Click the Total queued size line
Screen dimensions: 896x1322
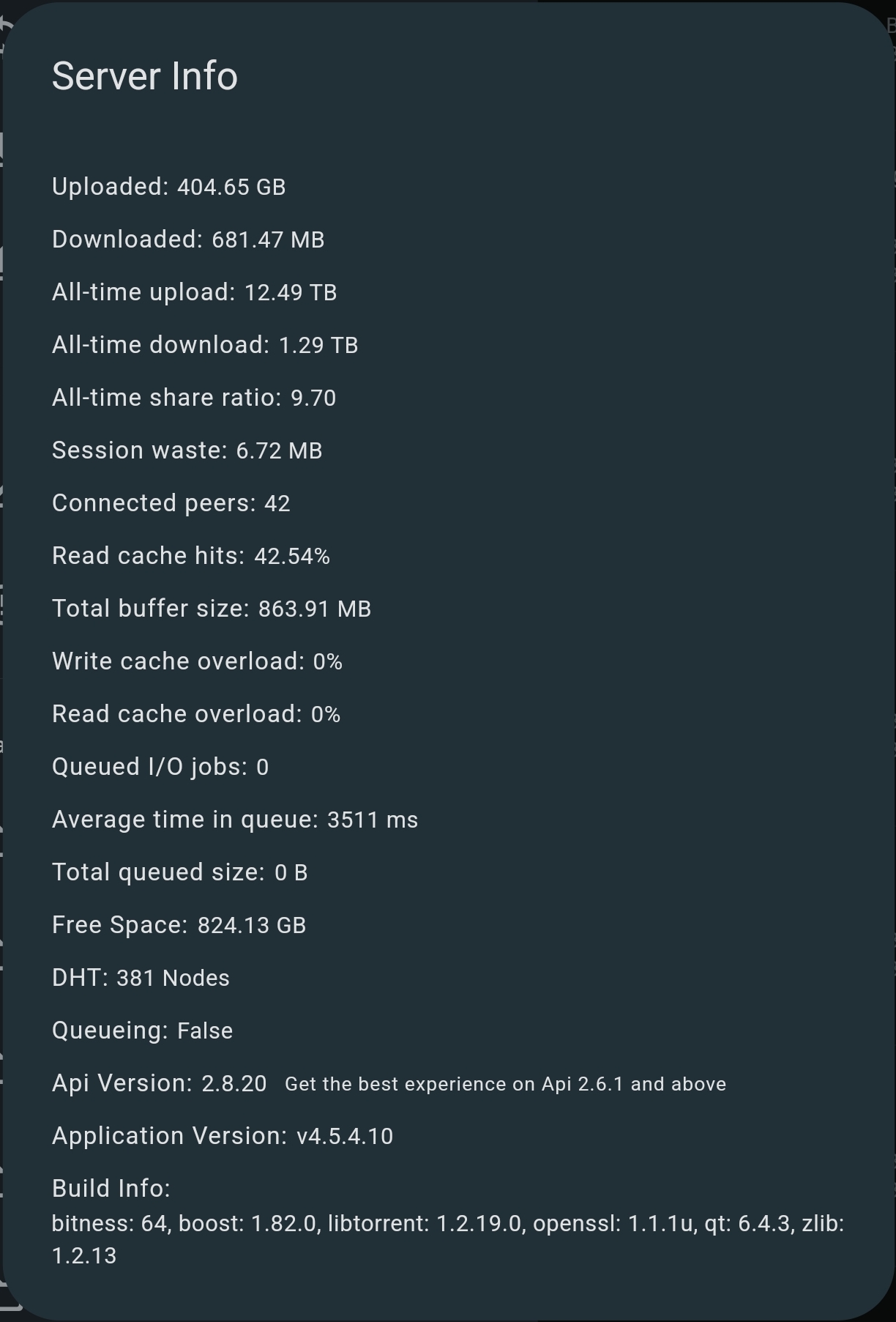(179, 872)
